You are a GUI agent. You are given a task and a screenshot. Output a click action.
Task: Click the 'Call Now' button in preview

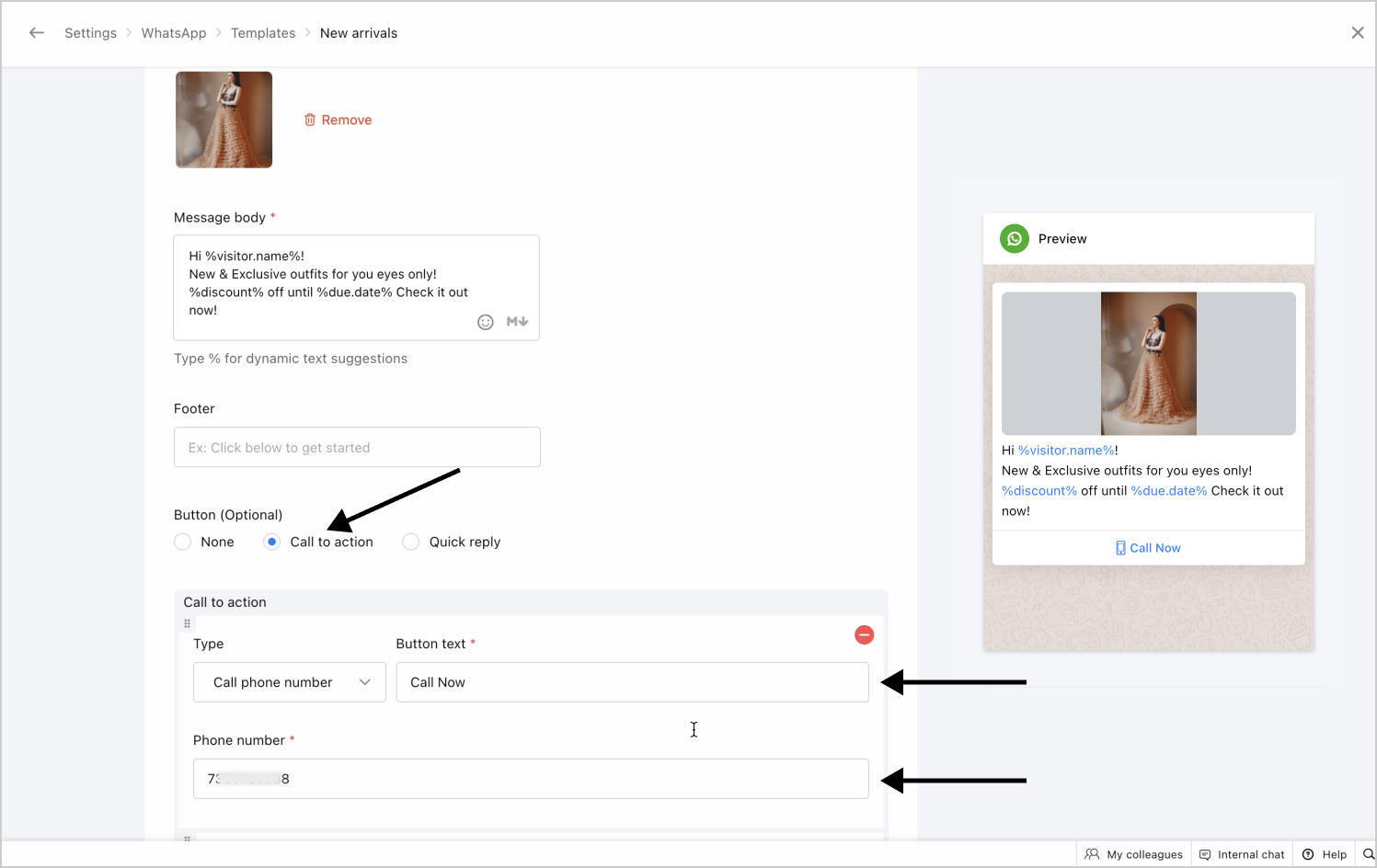click(1148, 548)
